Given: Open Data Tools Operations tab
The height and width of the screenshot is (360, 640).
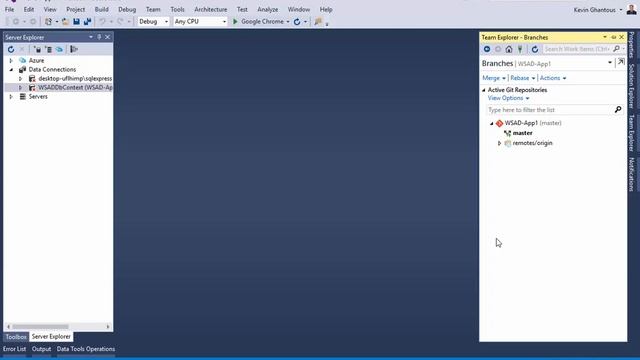Looking at the screenshot, I should (x=86, y=349).
